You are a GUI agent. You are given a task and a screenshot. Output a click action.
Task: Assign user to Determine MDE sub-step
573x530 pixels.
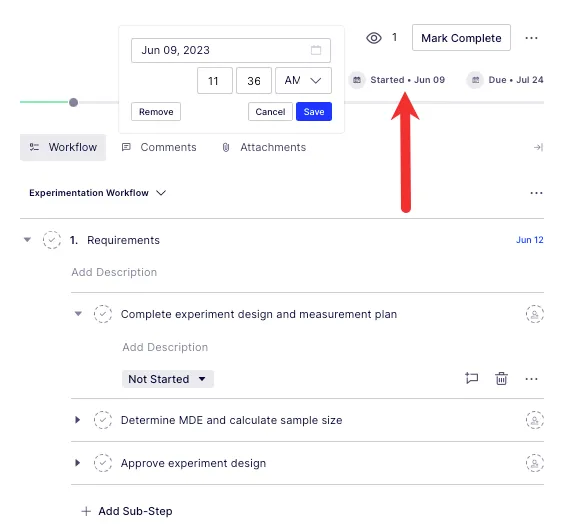pos(535,420)
